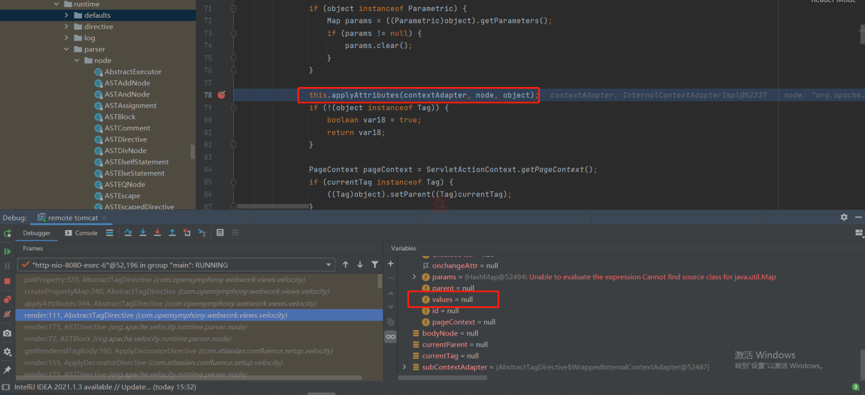Toggle Mute Breakpoints icon
The width and height of the screenshot is (865, 395).
[x=7, y=314]
